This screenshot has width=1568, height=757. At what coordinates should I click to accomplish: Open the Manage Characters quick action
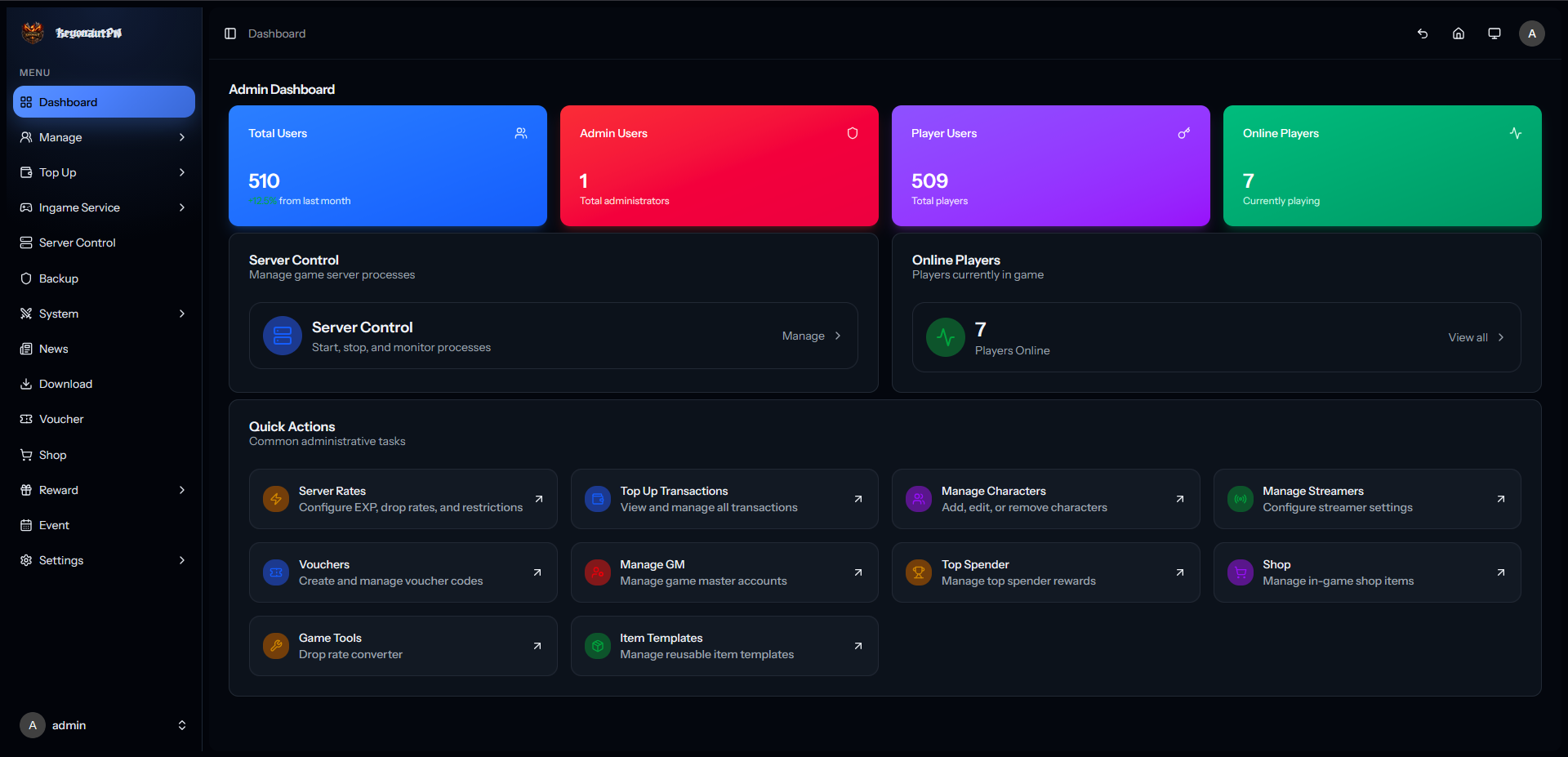(x=1045, y=499)
